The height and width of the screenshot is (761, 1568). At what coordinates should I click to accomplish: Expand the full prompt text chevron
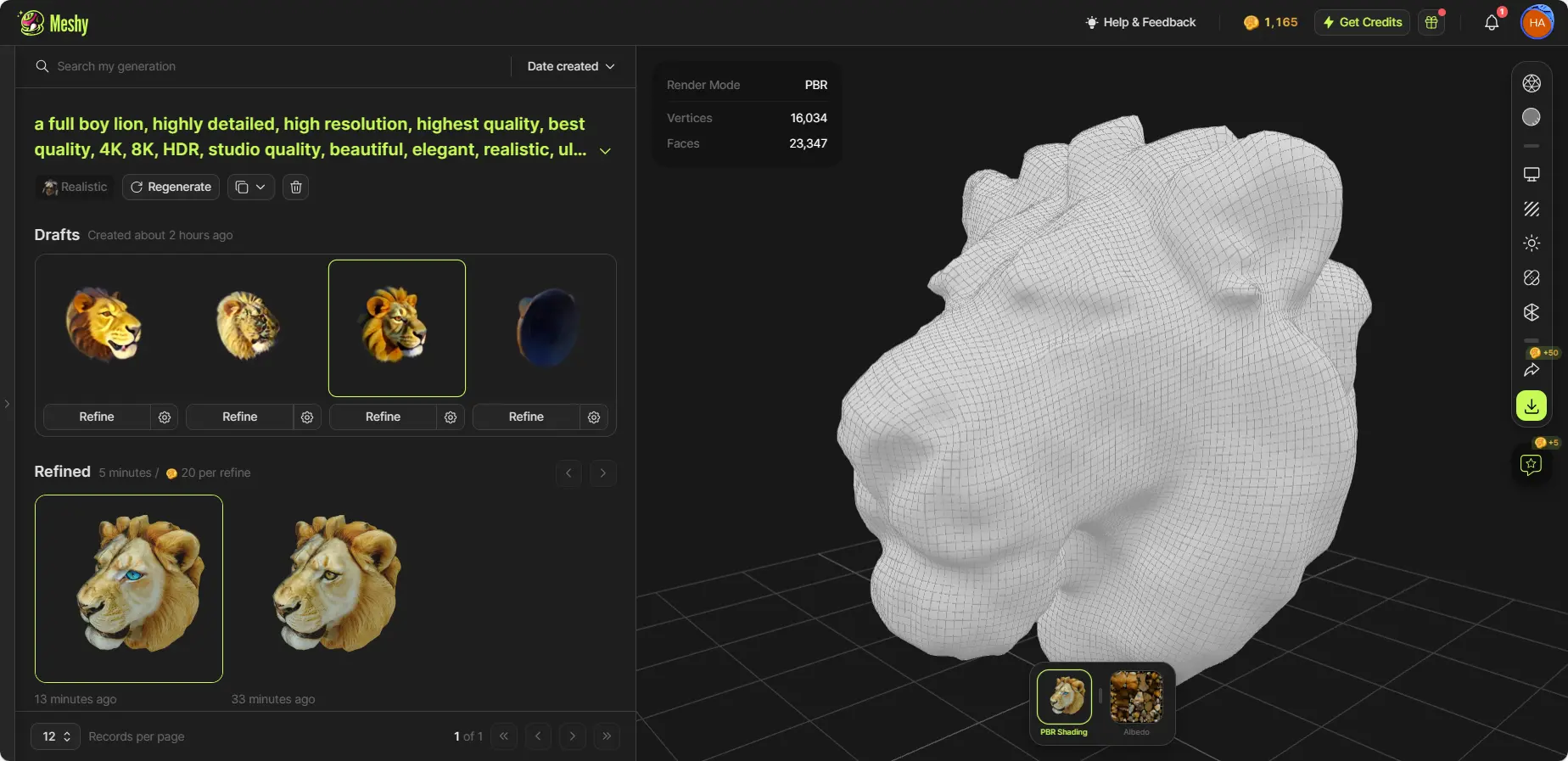605,151
